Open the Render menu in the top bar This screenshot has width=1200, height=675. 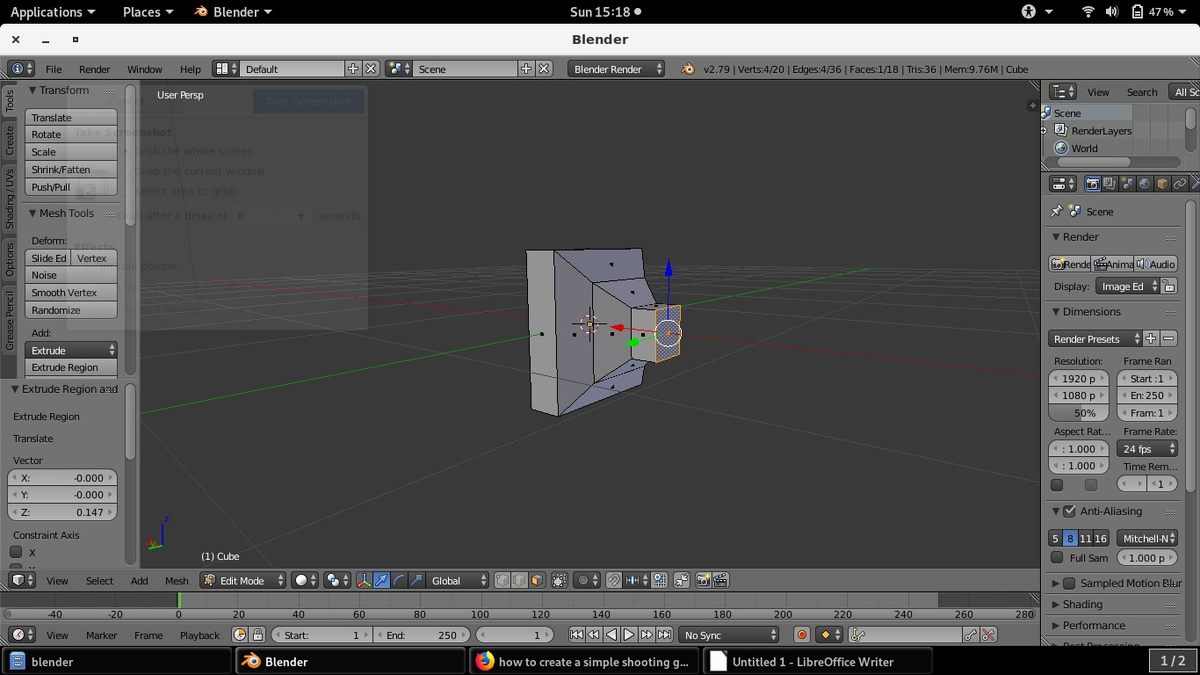[94, 69]
